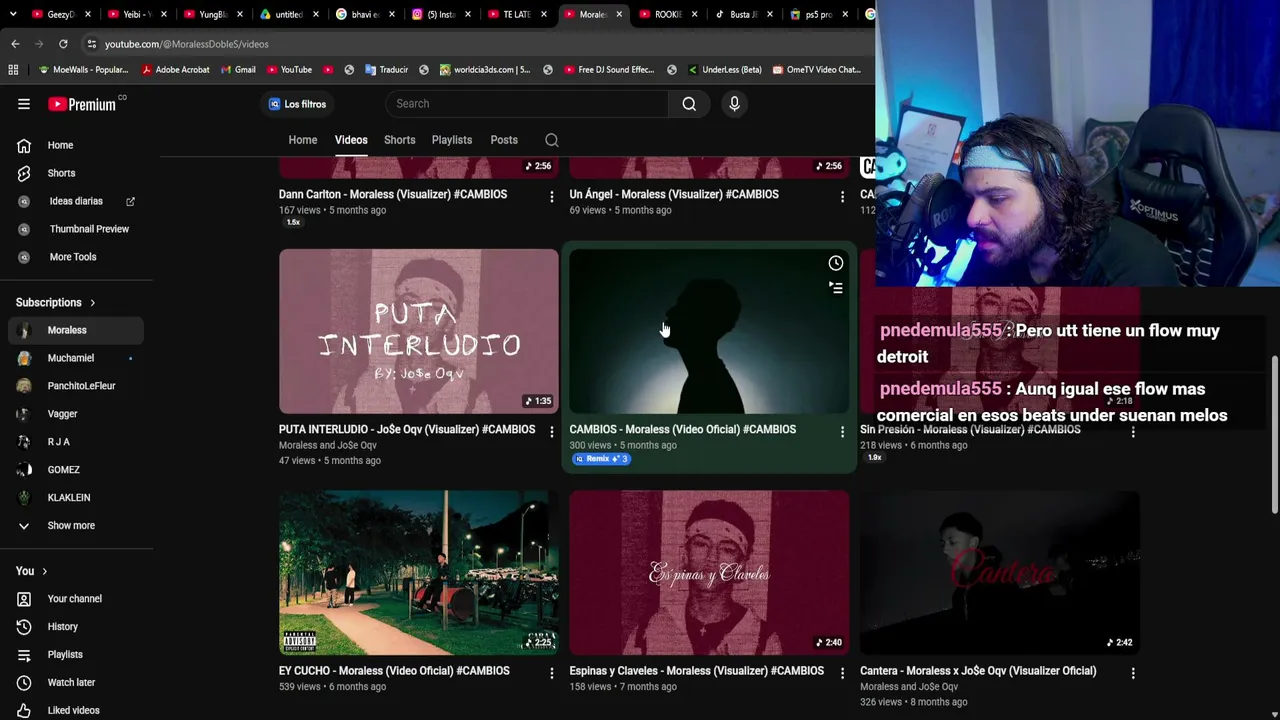This screenshot has width=1280, height=720.
Task: Select the channel Videos tab
Action: coord(351,140)
